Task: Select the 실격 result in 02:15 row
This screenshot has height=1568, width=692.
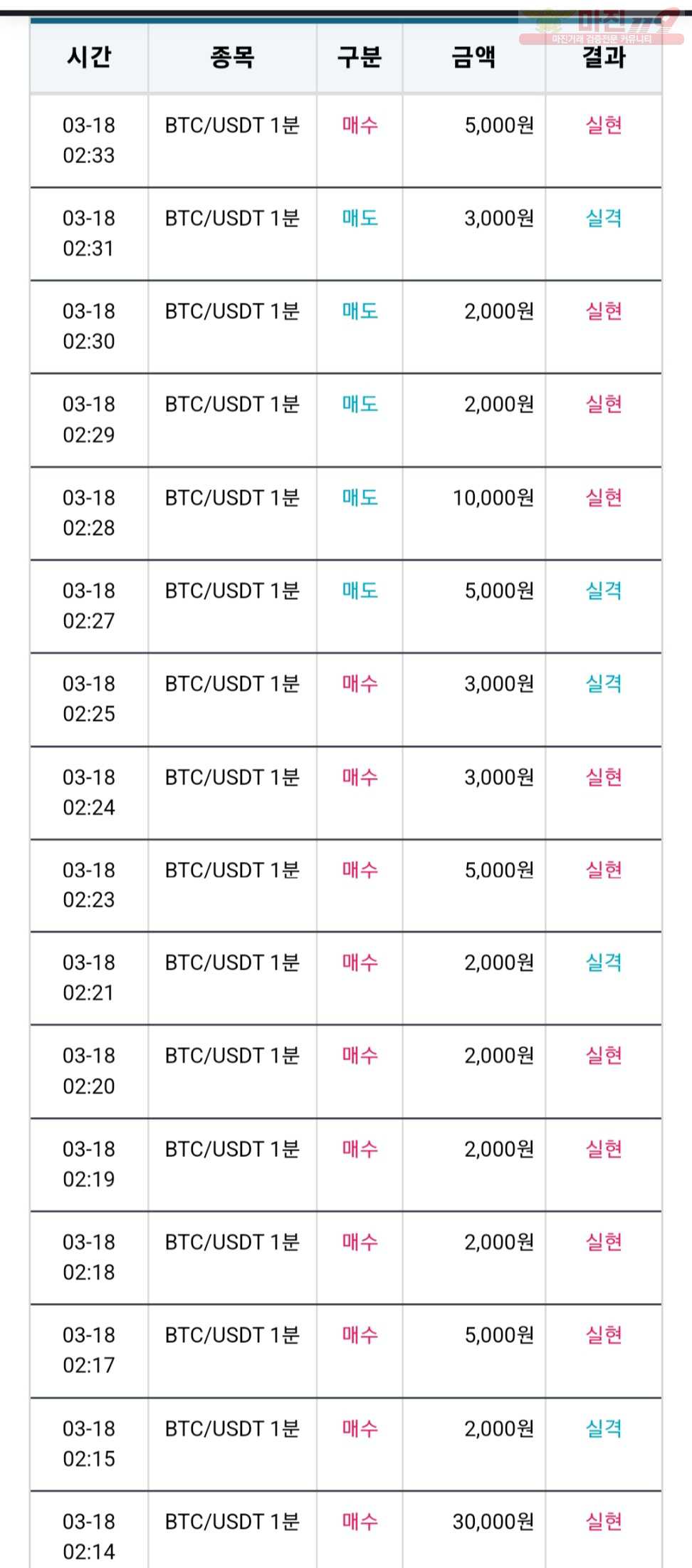Action: 604,1428
